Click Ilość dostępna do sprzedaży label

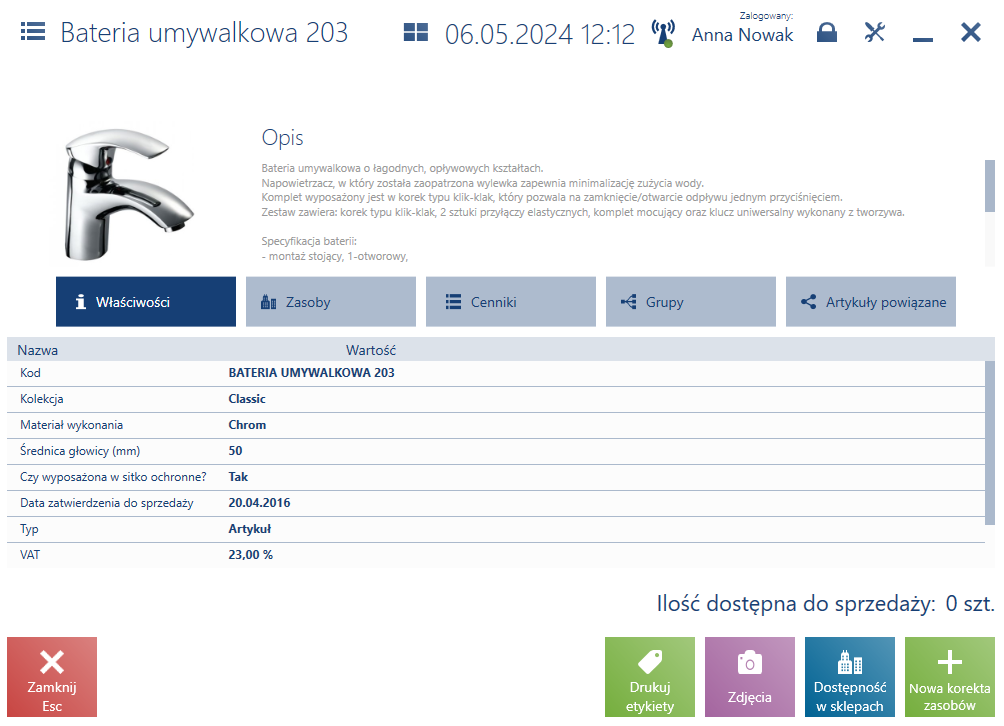tap(796, 604)
